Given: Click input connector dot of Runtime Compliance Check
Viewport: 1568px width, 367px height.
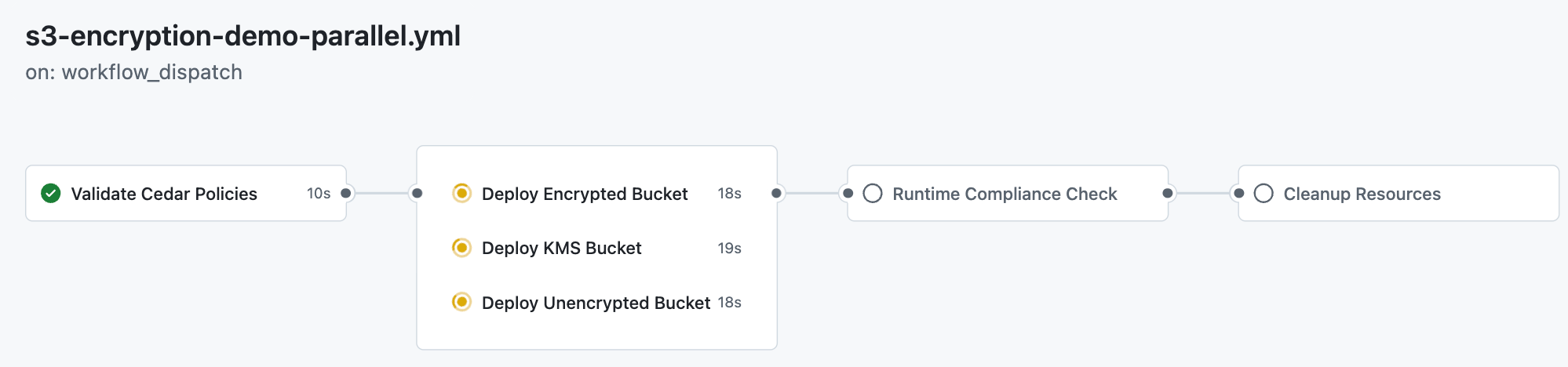Looking at the screenshot, I should pos(848,193).
